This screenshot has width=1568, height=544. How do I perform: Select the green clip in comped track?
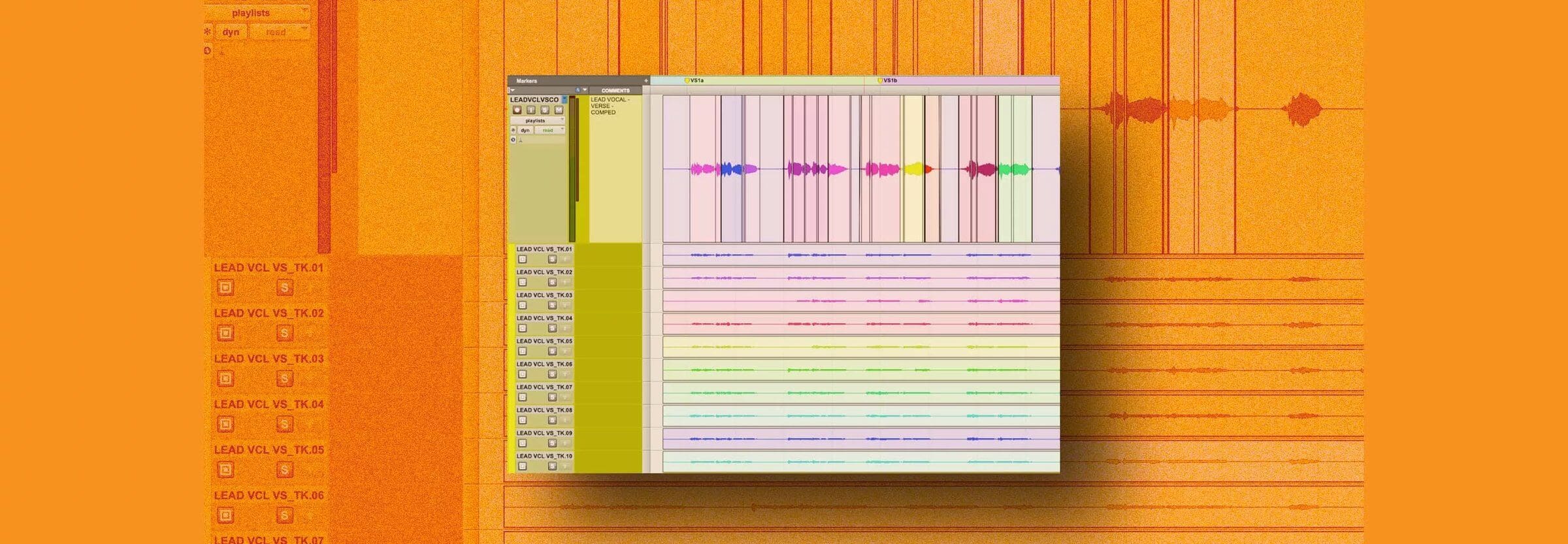point(1015,169)
